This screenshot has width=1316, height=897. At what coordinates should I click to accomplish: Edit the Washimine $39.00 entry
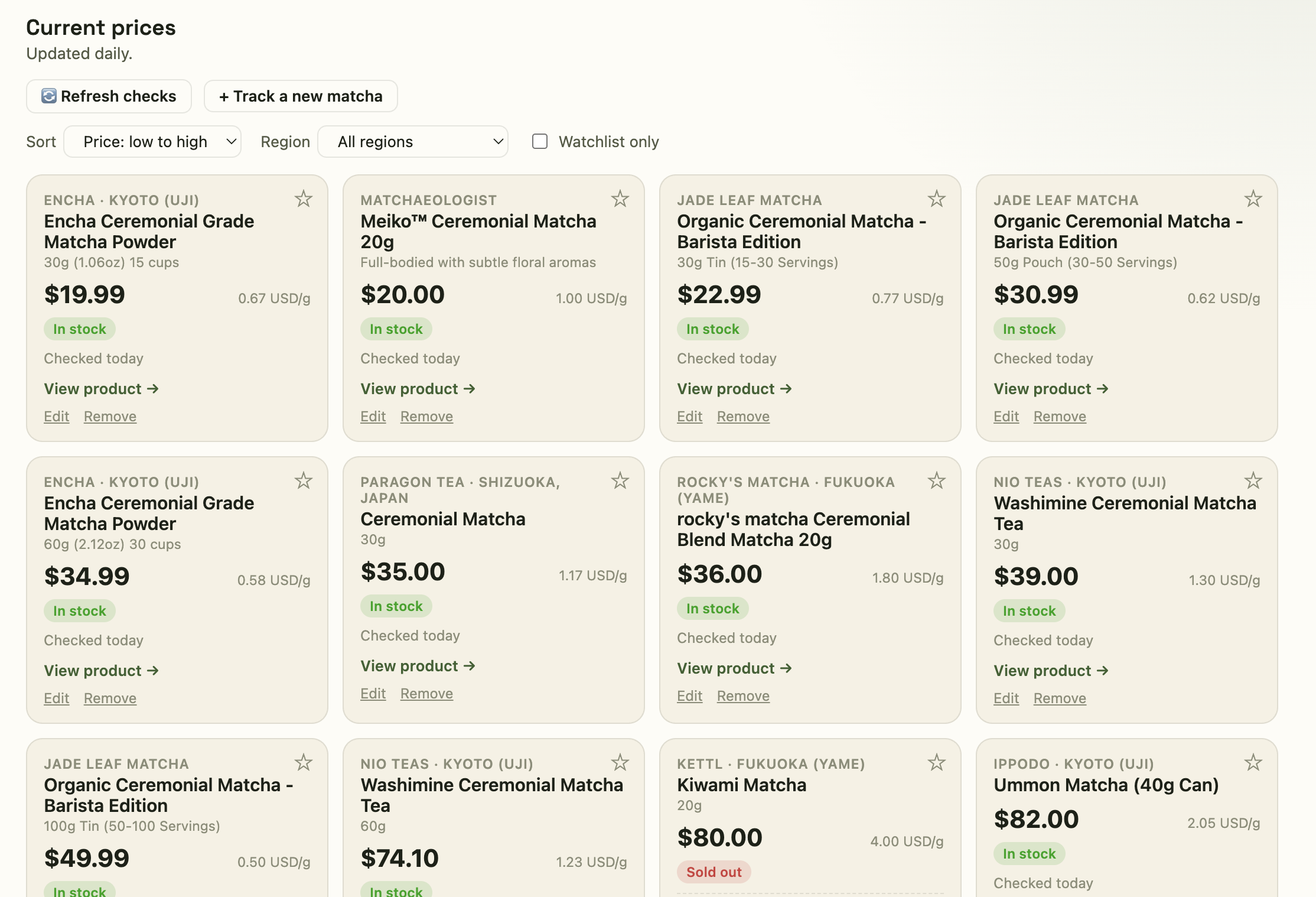[1006, 698]
